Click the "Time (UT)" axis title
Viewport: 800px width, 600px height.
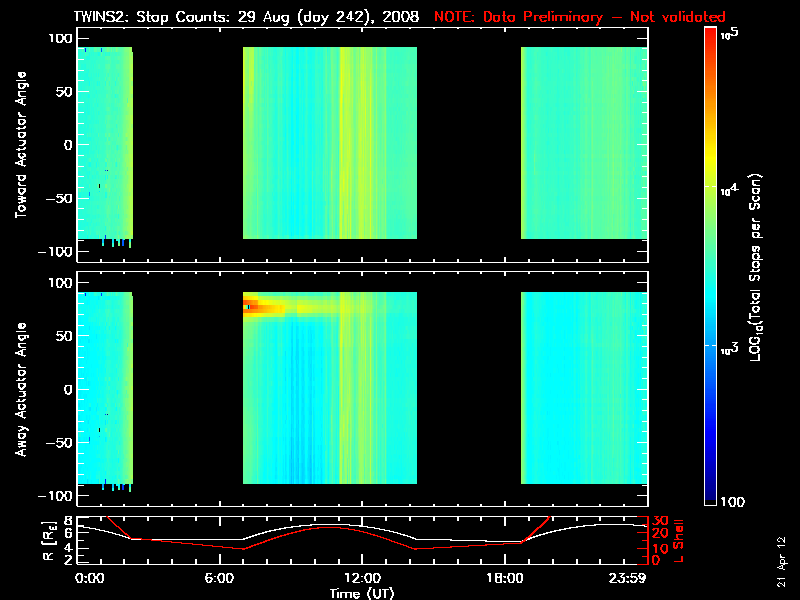coord(362,593)
